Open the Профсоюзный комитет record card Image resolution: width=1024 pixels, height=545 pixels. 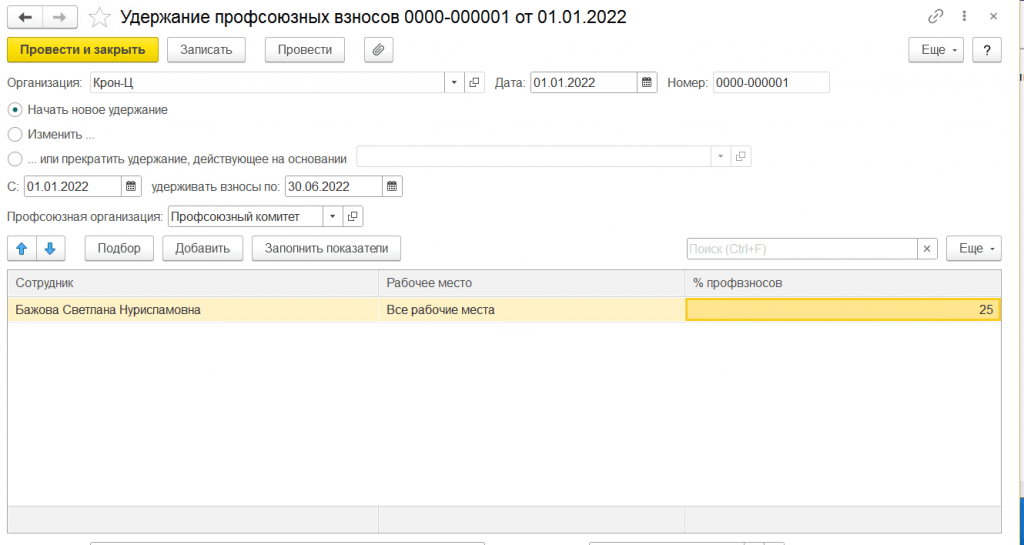point(353,217)
